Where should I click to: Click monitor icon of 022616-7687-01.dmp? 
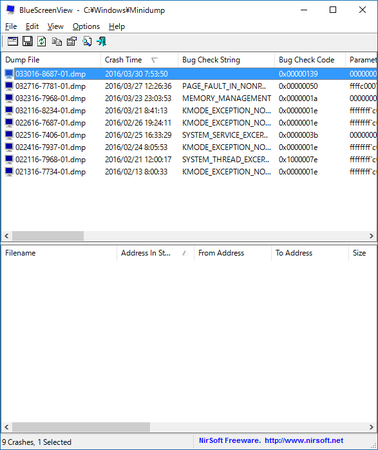9,123
